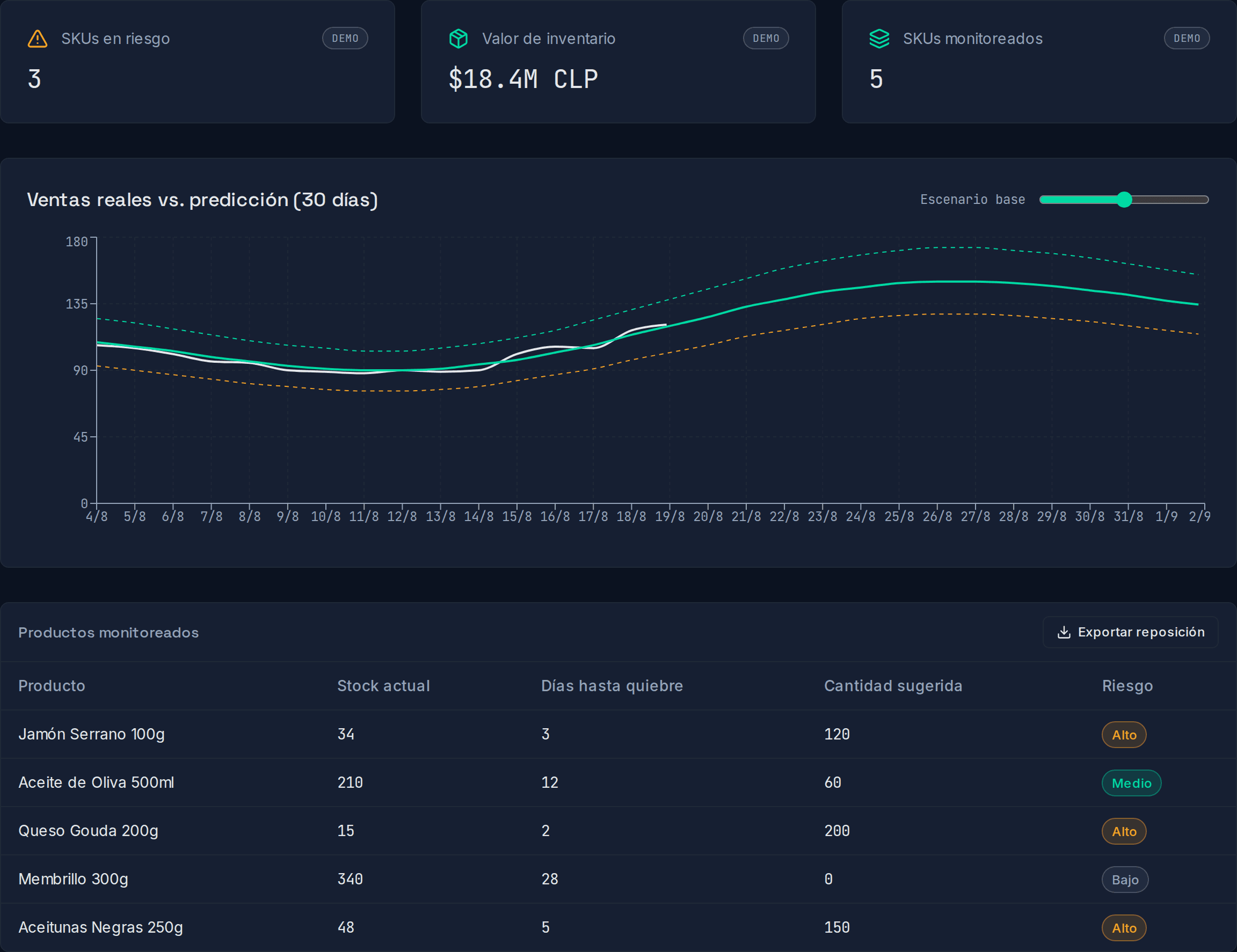Click the Exportar reposición button
Image resolution: width=1237 pixels, height=952 pixels.
[x=1130, y=632]
